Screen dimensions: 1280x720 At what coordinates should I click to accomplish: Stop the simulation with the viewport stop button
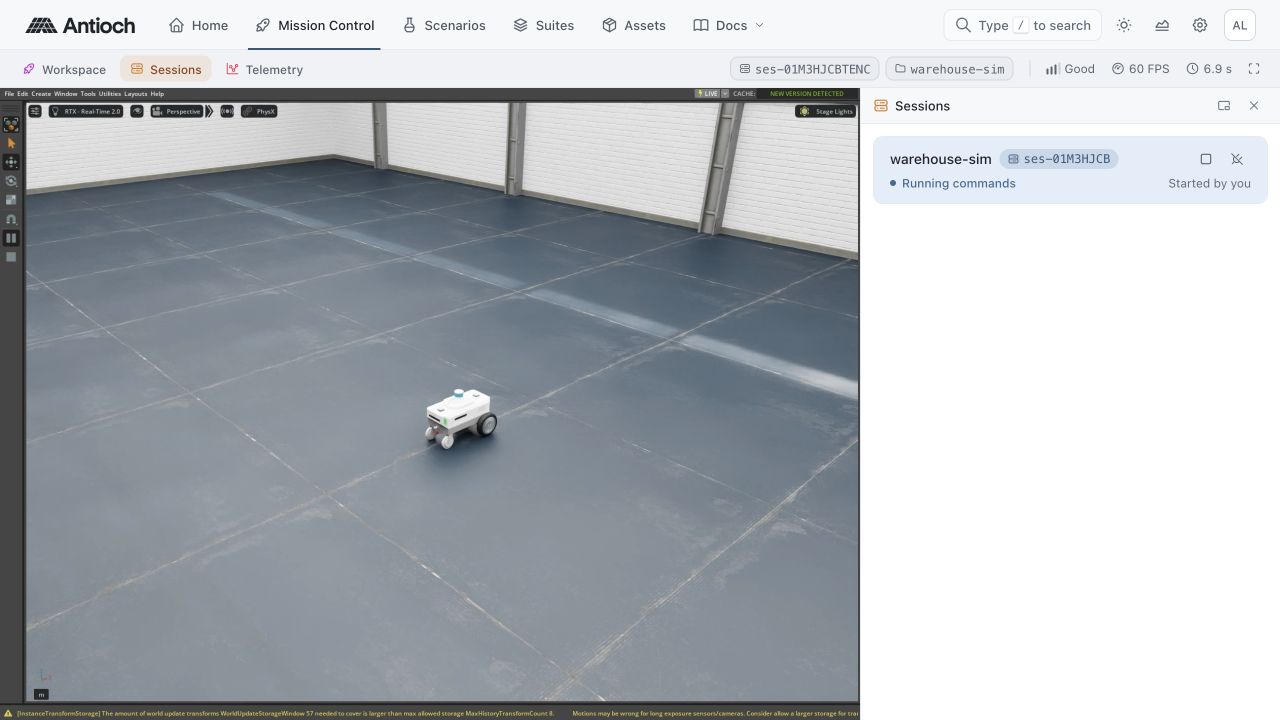click(x=11, y=257)
